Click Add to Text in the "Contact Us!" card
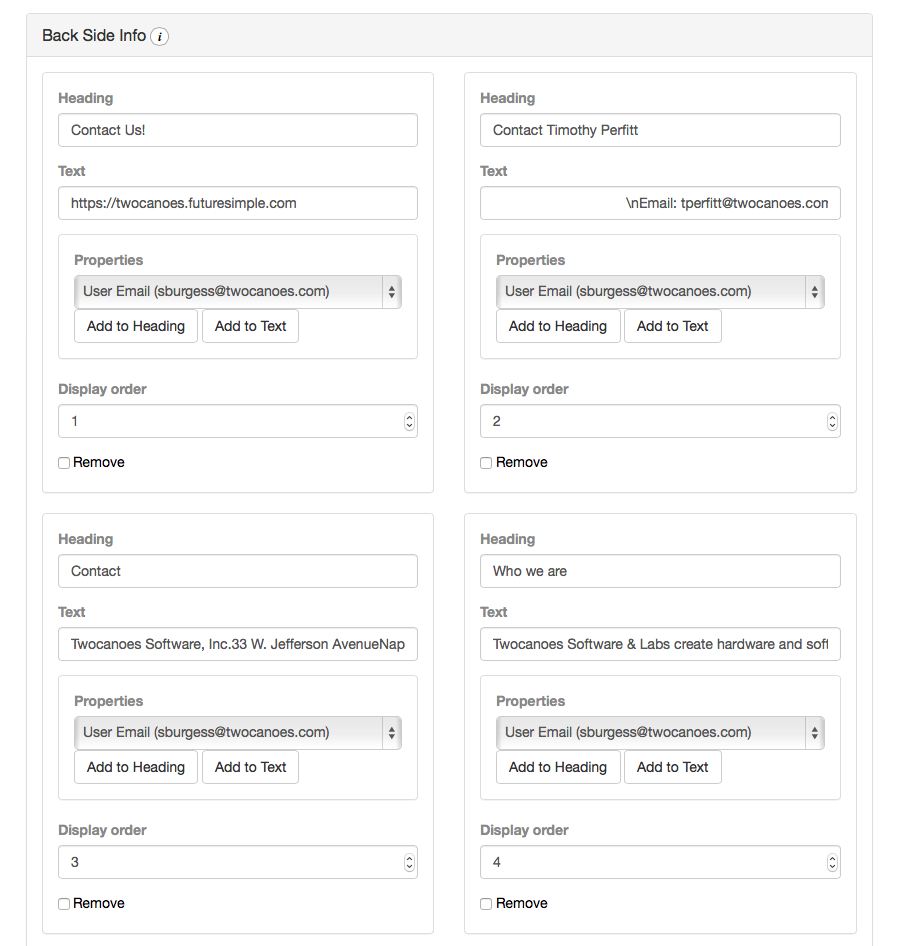The image size is (898, 946). tap(250, 326)
